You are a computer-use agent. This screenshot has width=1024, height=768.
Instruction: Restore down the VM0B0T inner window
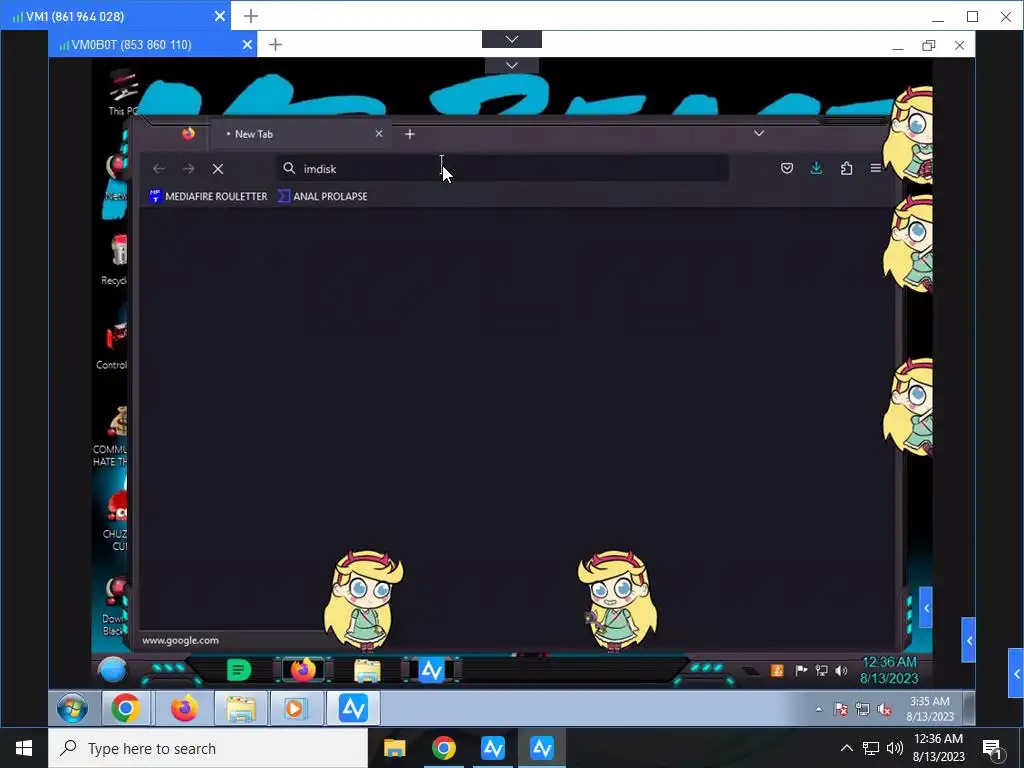point(929,45)
